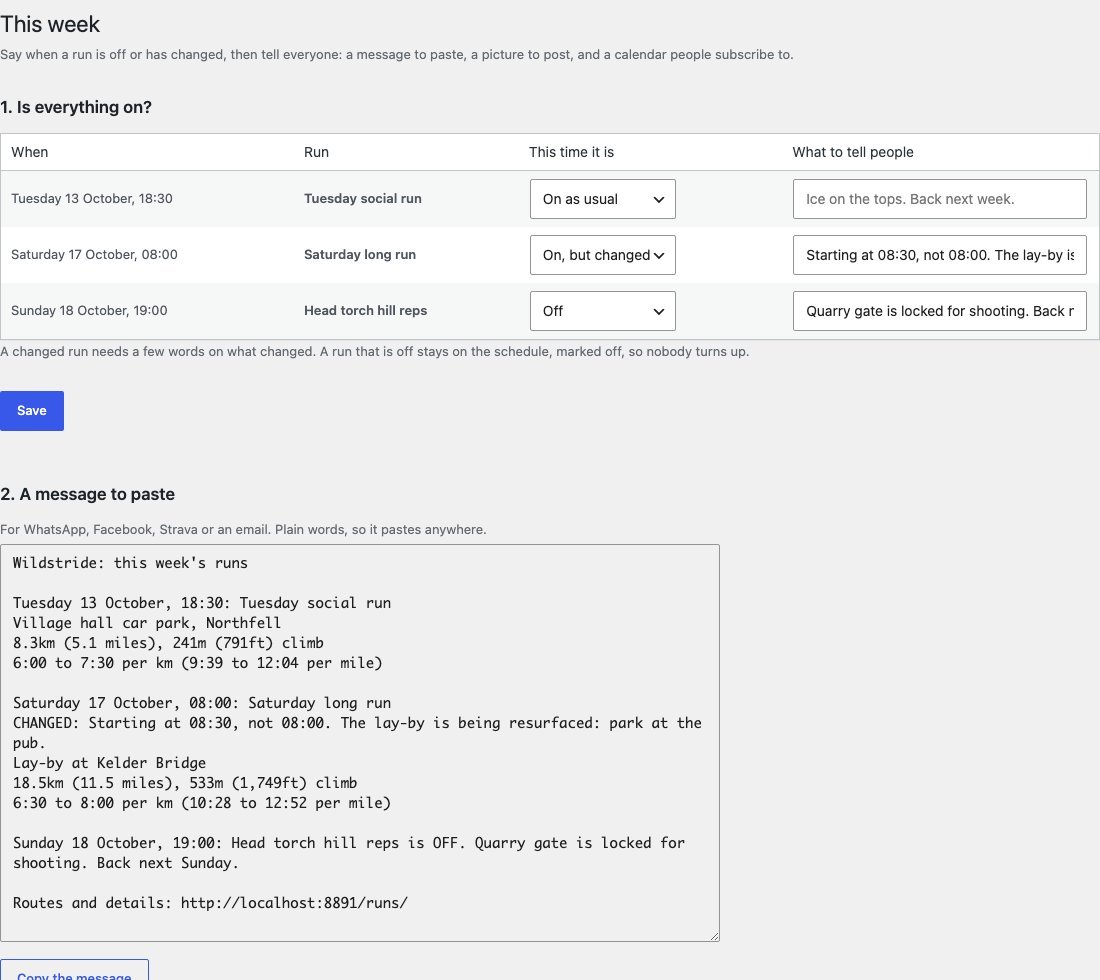Click the message field for Saturday long run
Image resolution: width=1100 pixels, height=980 pixels.
[x=939, y=255]
